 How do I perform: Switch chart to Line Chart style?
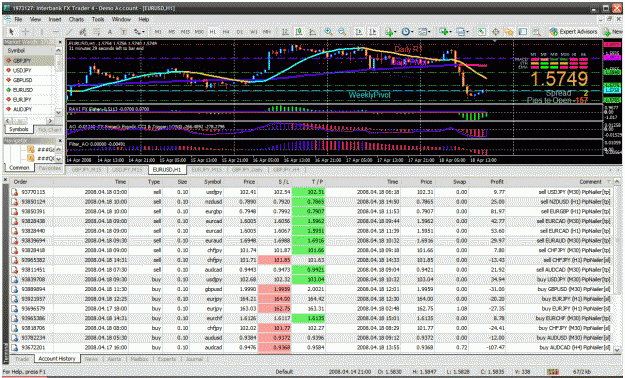coord(313,32)
